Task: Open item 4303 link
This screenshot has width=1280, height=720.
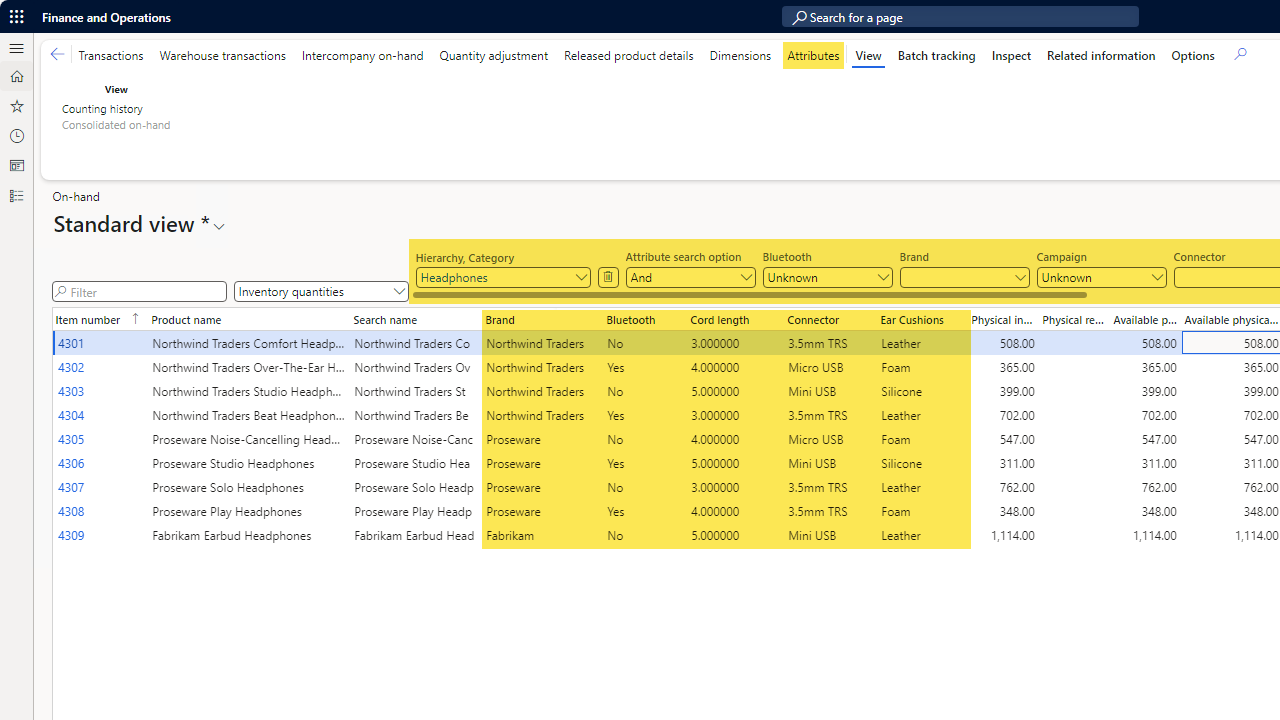Action: [71, 392]
